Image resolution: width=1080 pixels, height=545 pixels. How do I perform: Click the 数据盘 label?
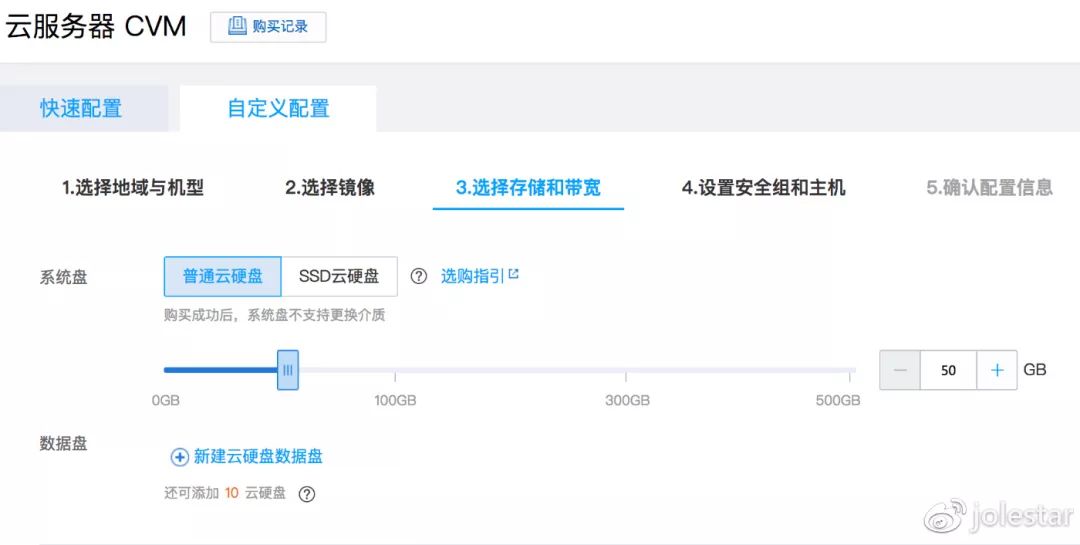pos(63,443)
